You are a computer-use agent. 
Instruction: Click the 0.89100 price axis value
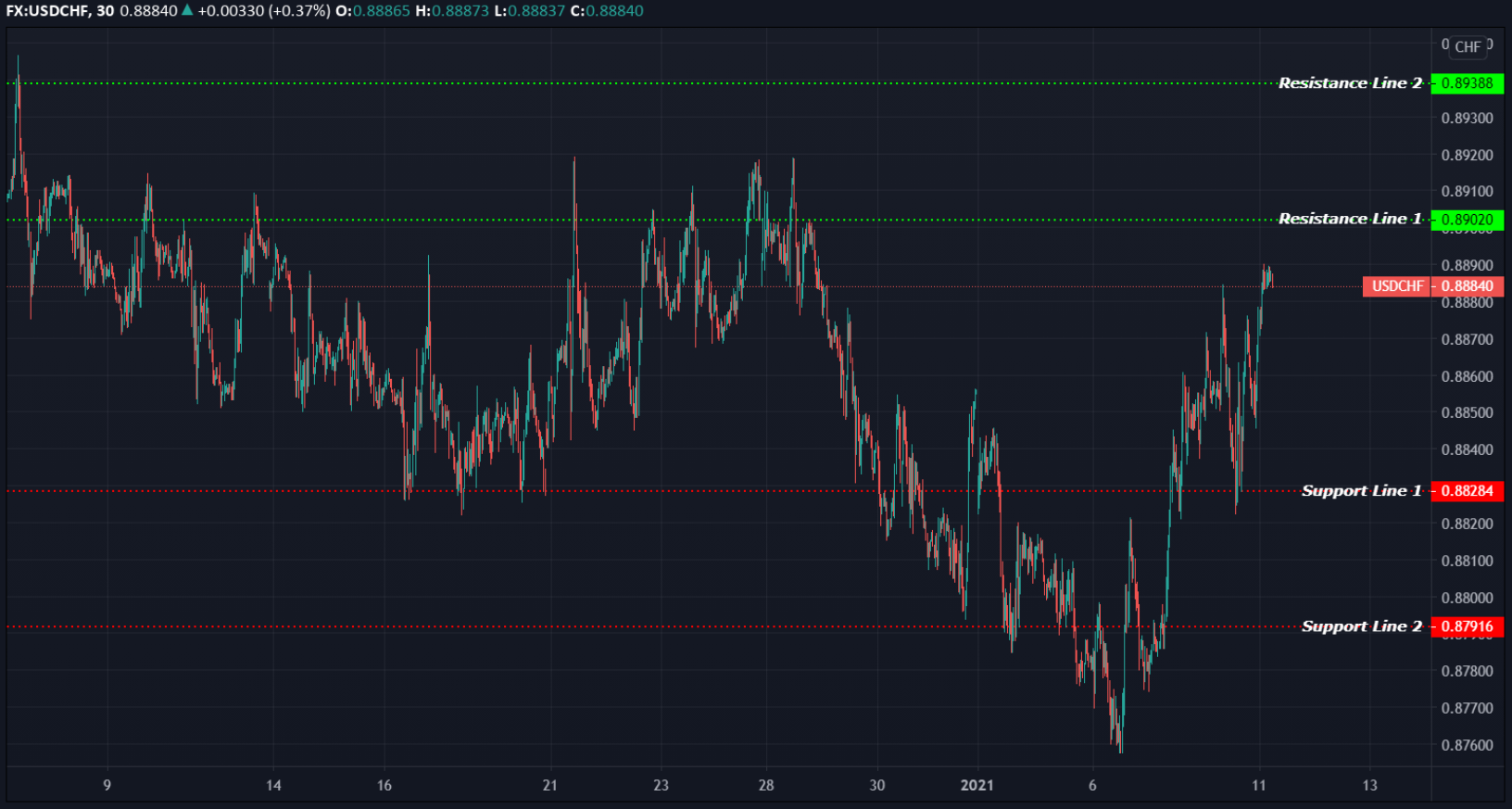point(1468,192)
